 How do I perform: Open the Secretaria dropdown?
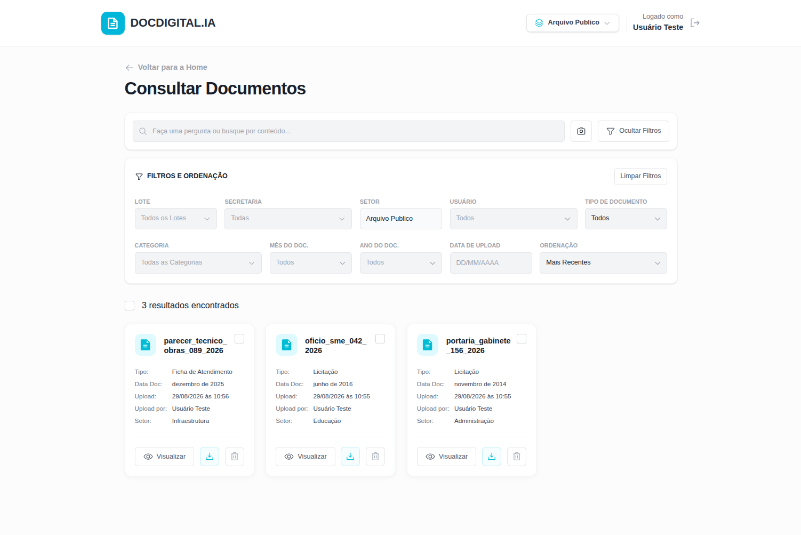coord(288,219)
